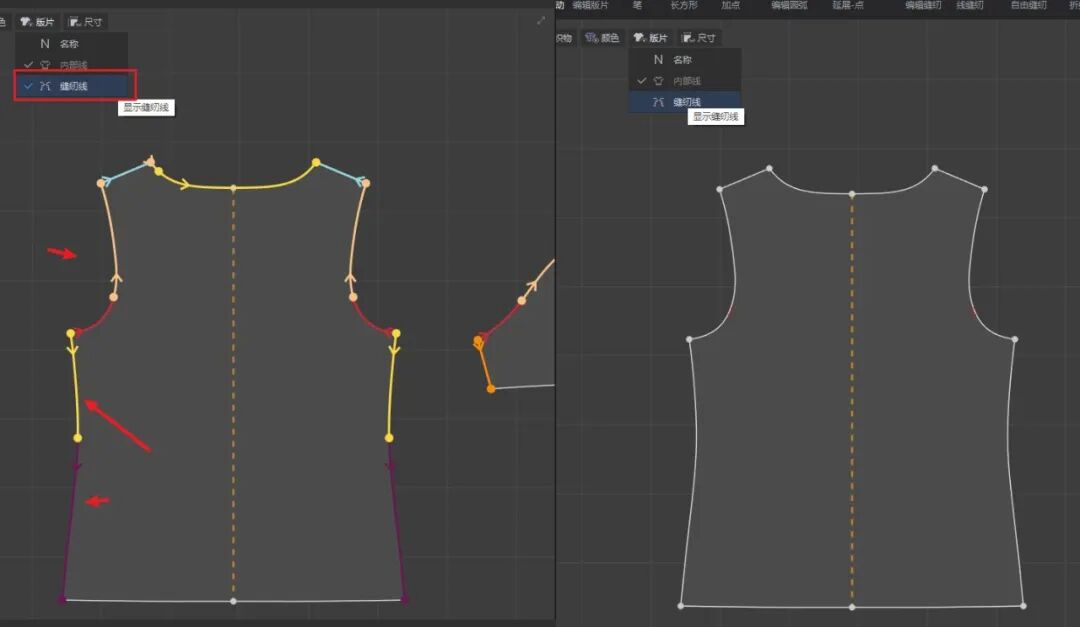Click left shoulder tip point on right pattern
This screenshot has width=1080, height=627.
(x=720, y=189)
